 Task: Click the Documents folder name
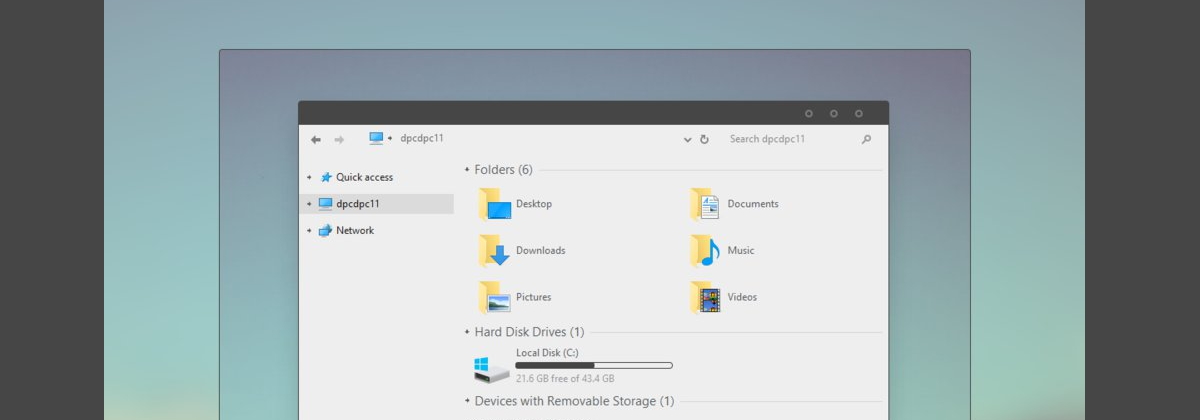tap(753, 204)
